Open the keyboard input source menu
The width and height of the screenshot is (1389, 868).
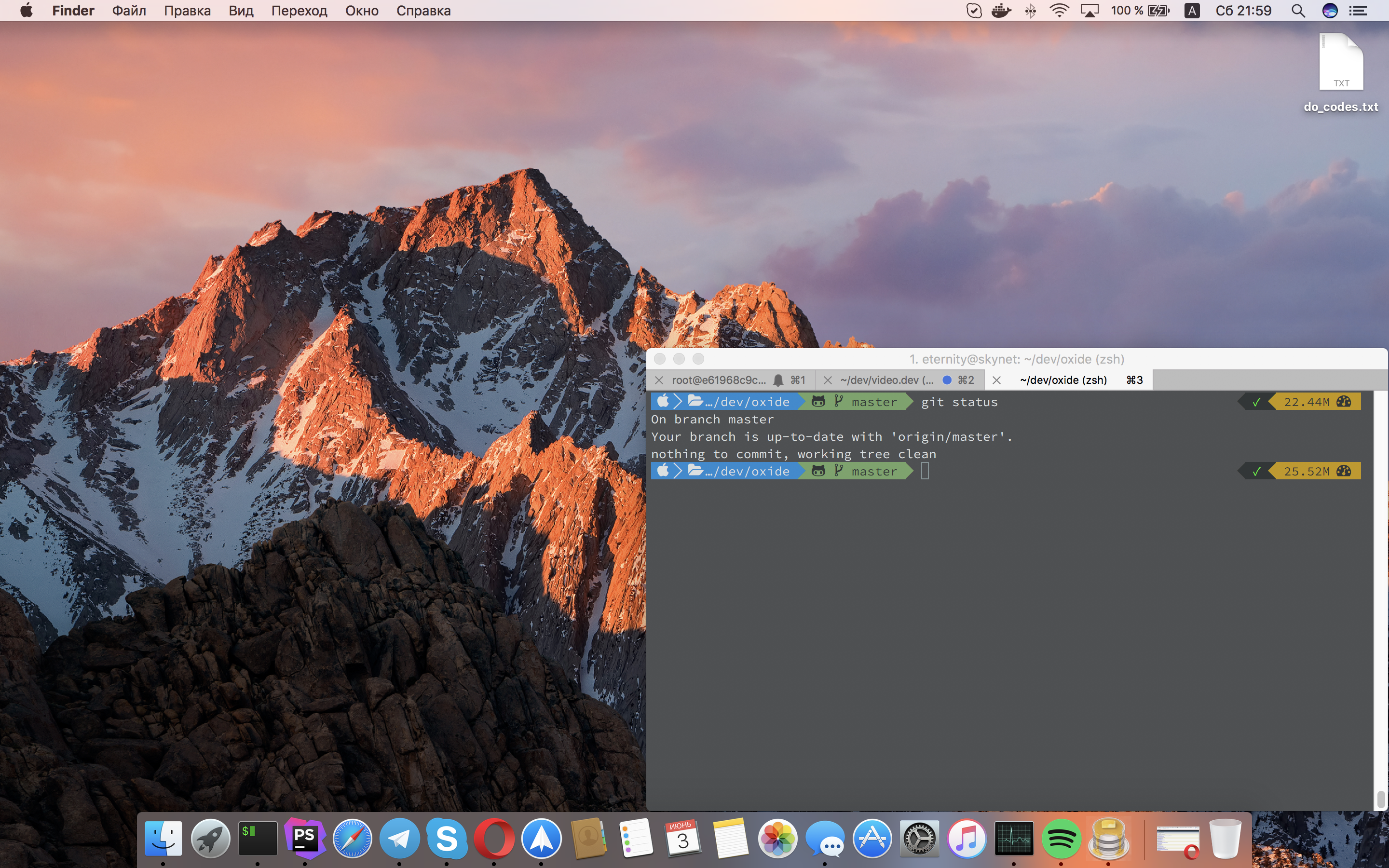(x=1192, y=11)
